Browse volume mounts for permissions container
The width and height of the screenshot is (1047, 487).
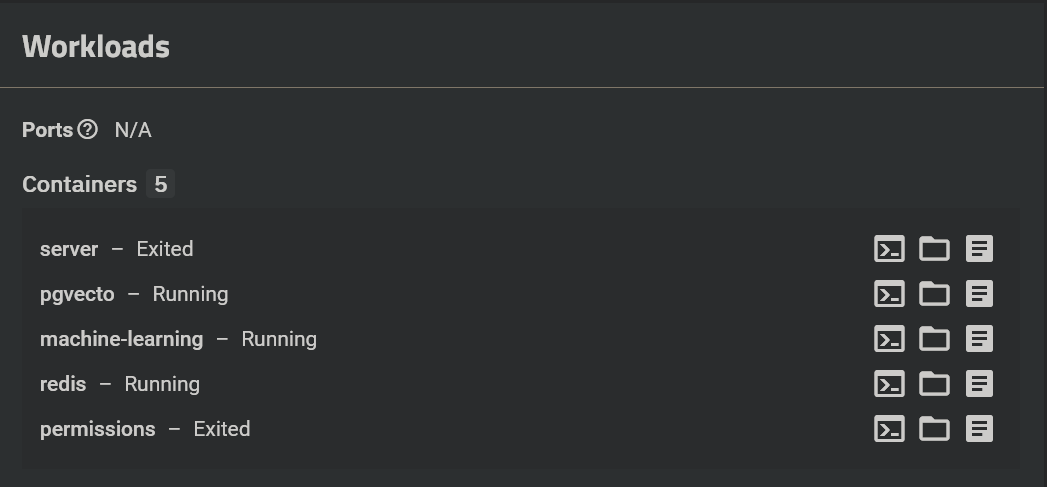point(934,429)
